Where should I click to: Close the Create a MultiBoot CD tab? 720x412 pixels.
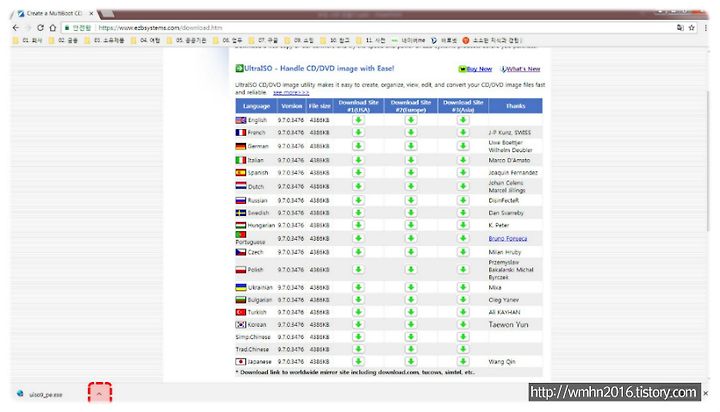click(91, 13)
